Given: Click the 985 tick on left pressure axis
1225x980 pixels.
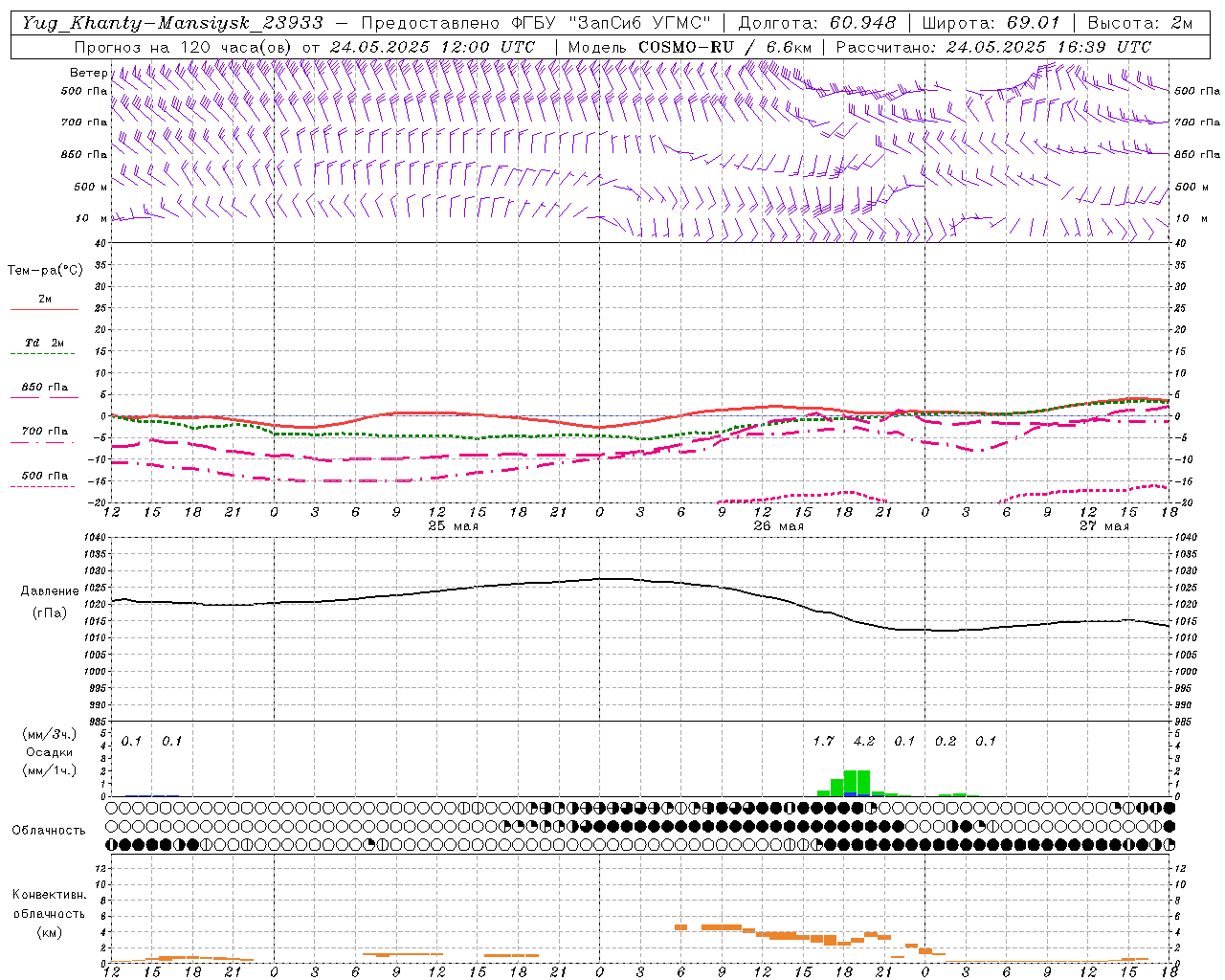Looking at the screenshot, I should pos(96,723).
